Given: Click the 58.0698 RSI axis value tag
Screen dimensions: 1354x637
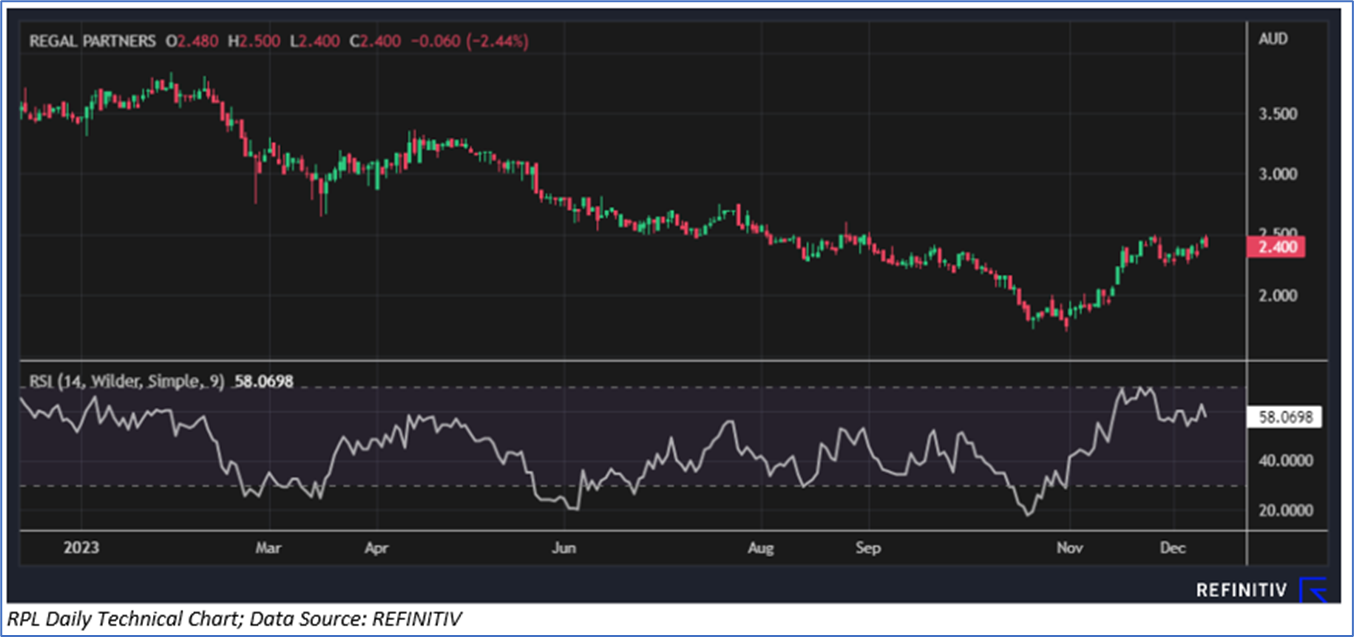Looking at the screenshot, I should tap(1285, 418).
